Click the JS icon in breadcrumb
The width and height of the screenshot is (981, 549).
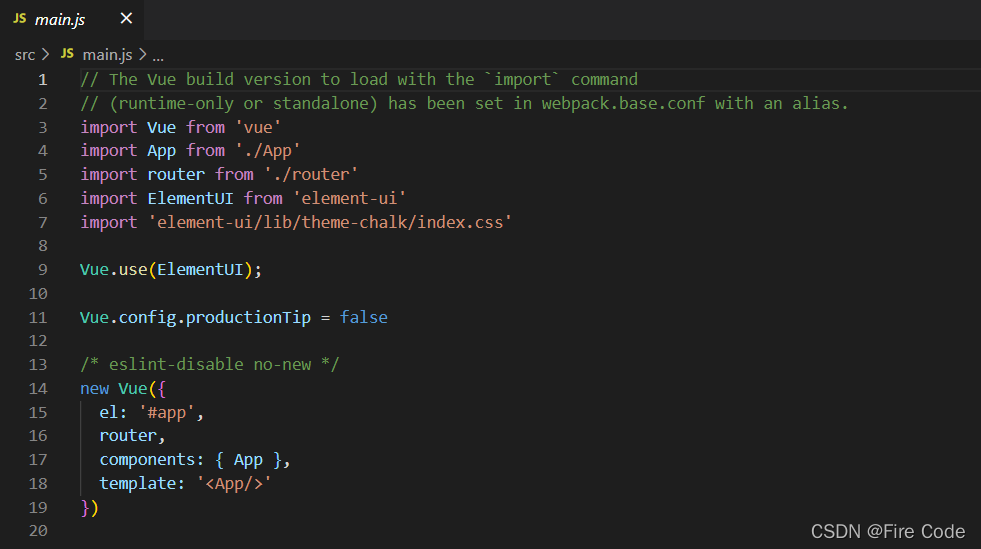point(68,54)
